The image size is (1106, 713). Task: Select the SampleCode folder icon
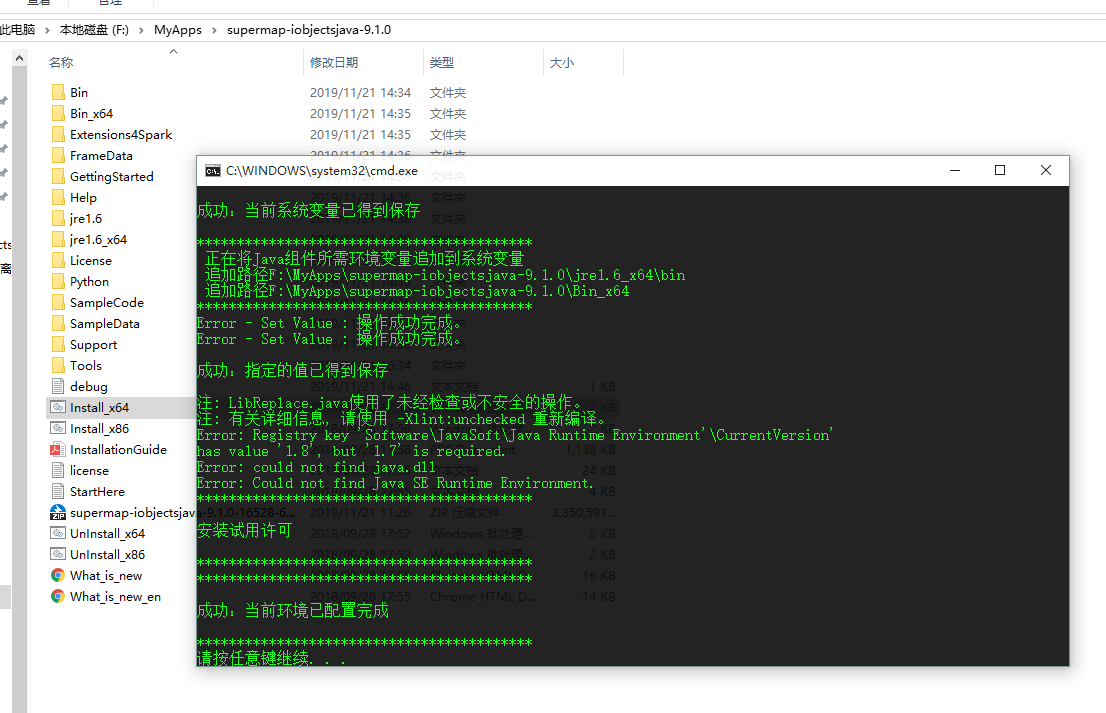[x=58, y=303]
